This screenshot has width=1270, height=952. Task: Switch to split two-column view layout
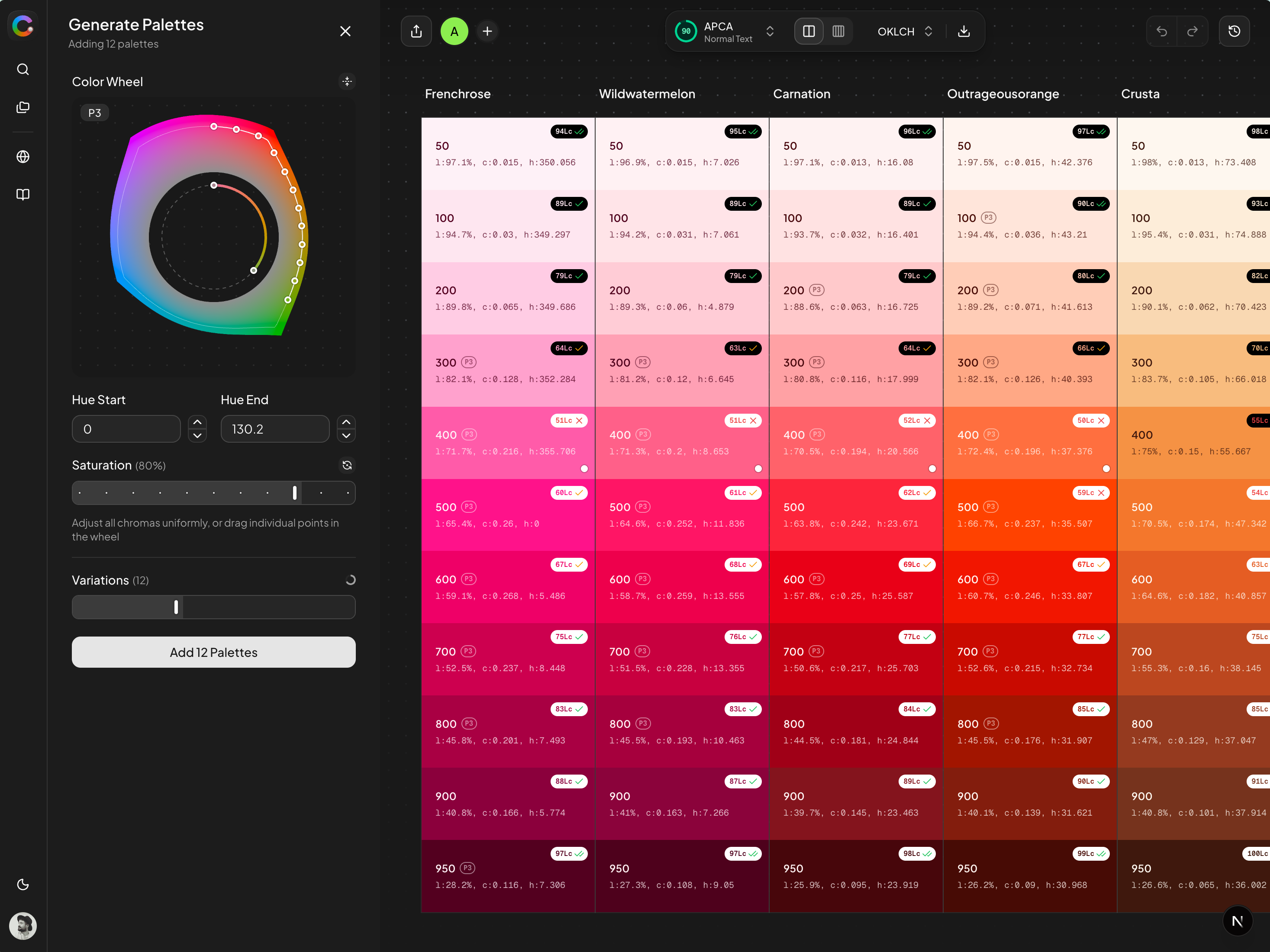point(809,31)
